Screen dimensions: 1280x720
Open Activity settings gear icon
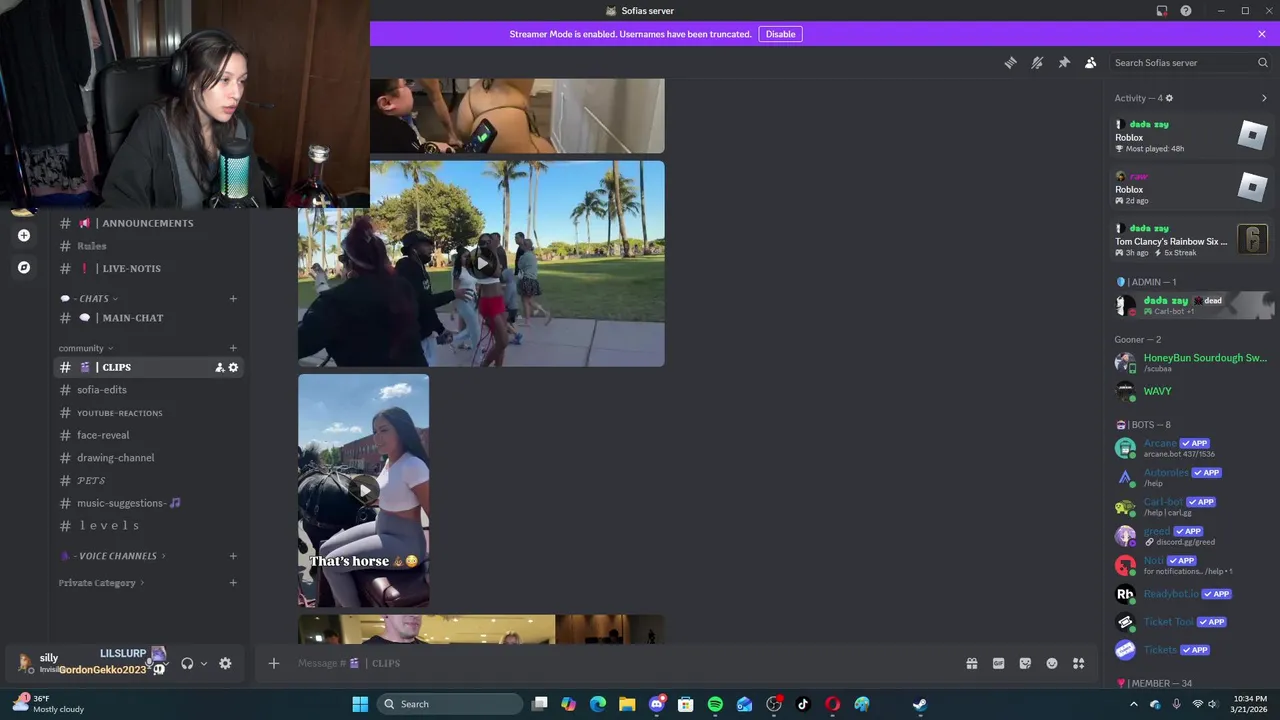coord(1169,98)
